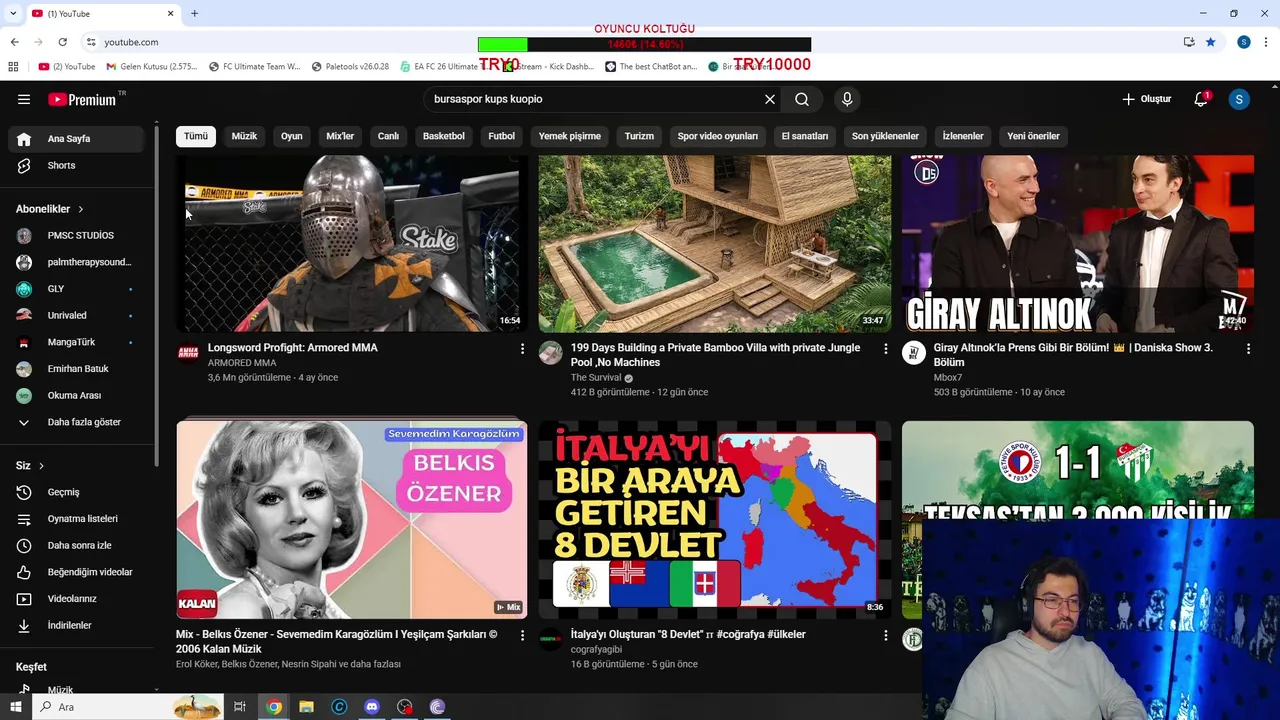
Task: Play the Belkıs Özener mix thumbnail
Action: 352,519
